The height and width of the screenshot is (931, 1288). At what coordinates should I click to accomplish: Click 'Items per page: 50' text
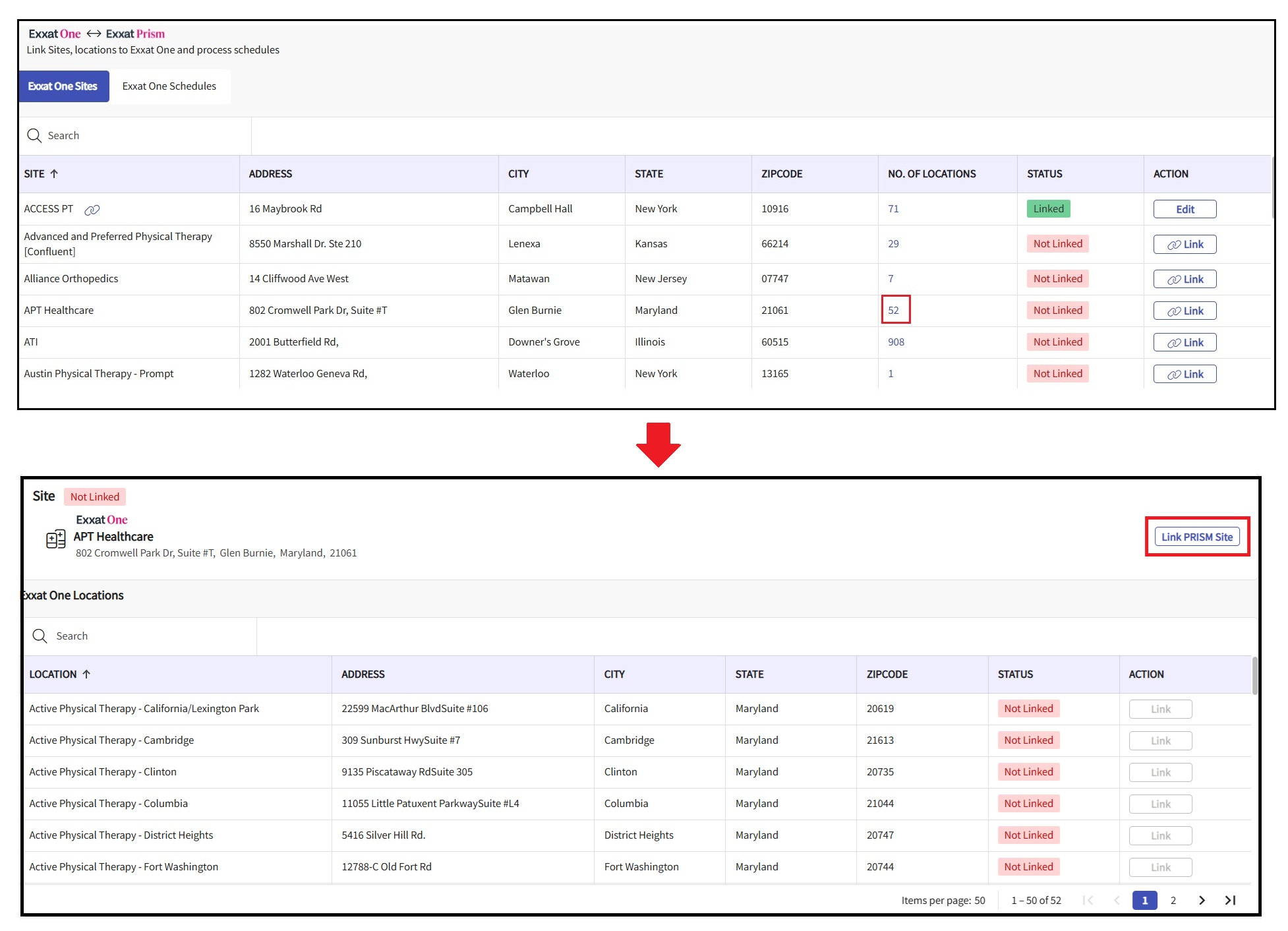coord(943,901)
